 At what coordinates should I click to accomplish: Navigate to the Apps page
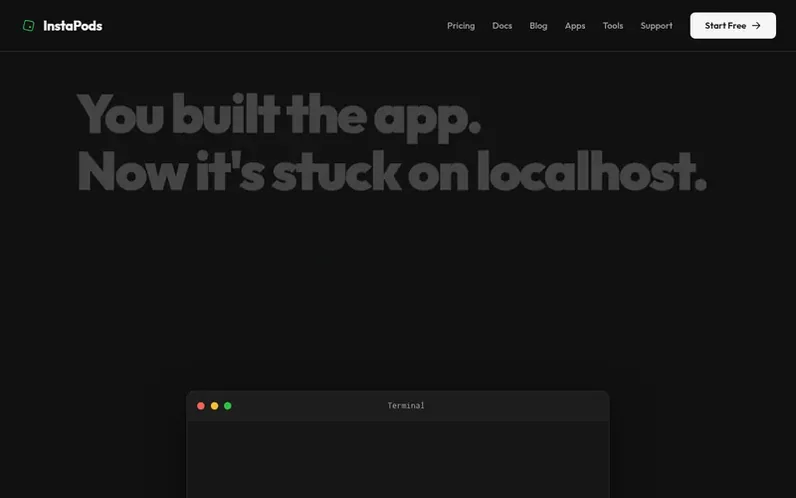coord(575,25)
